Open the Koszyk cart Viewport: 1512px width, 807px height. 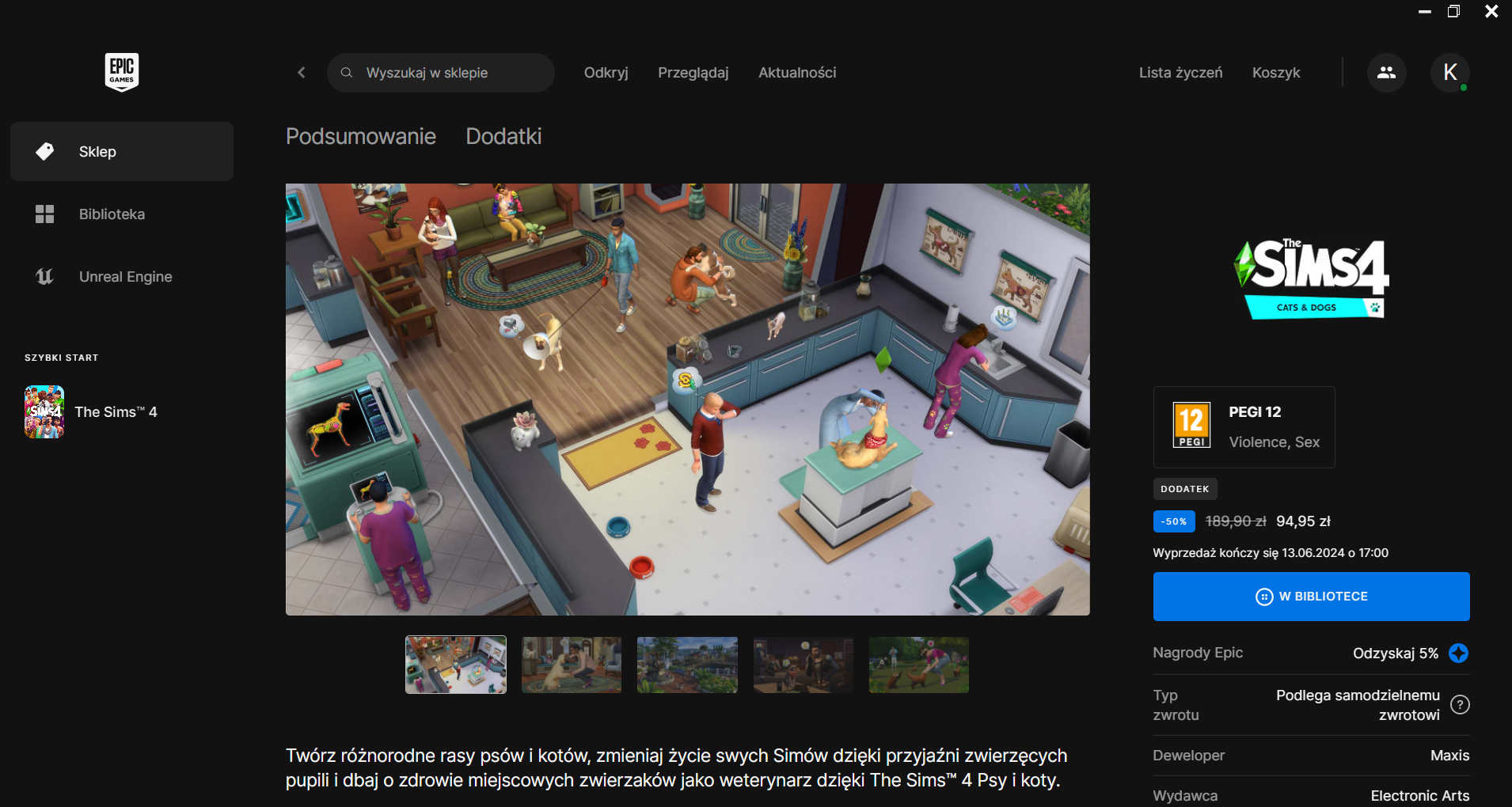point(1275,73)
